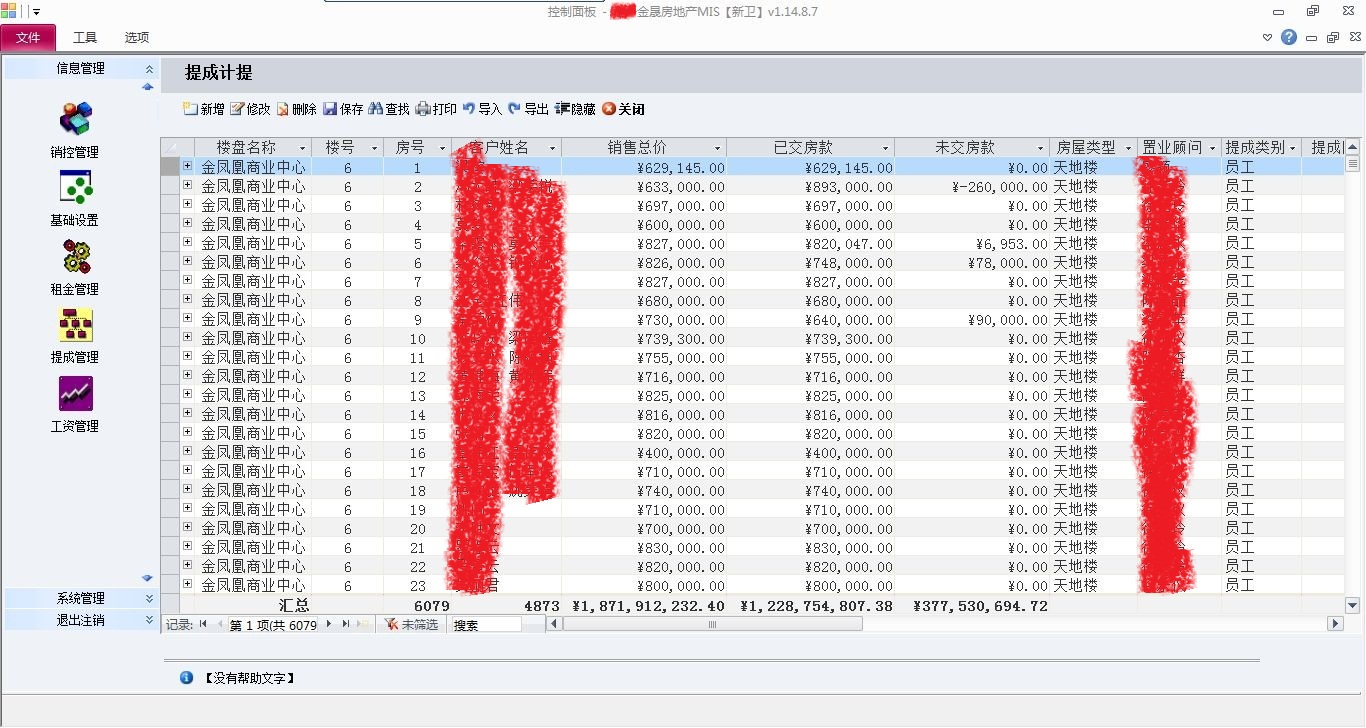Click 保存 toolbar button

click(343, 109)
